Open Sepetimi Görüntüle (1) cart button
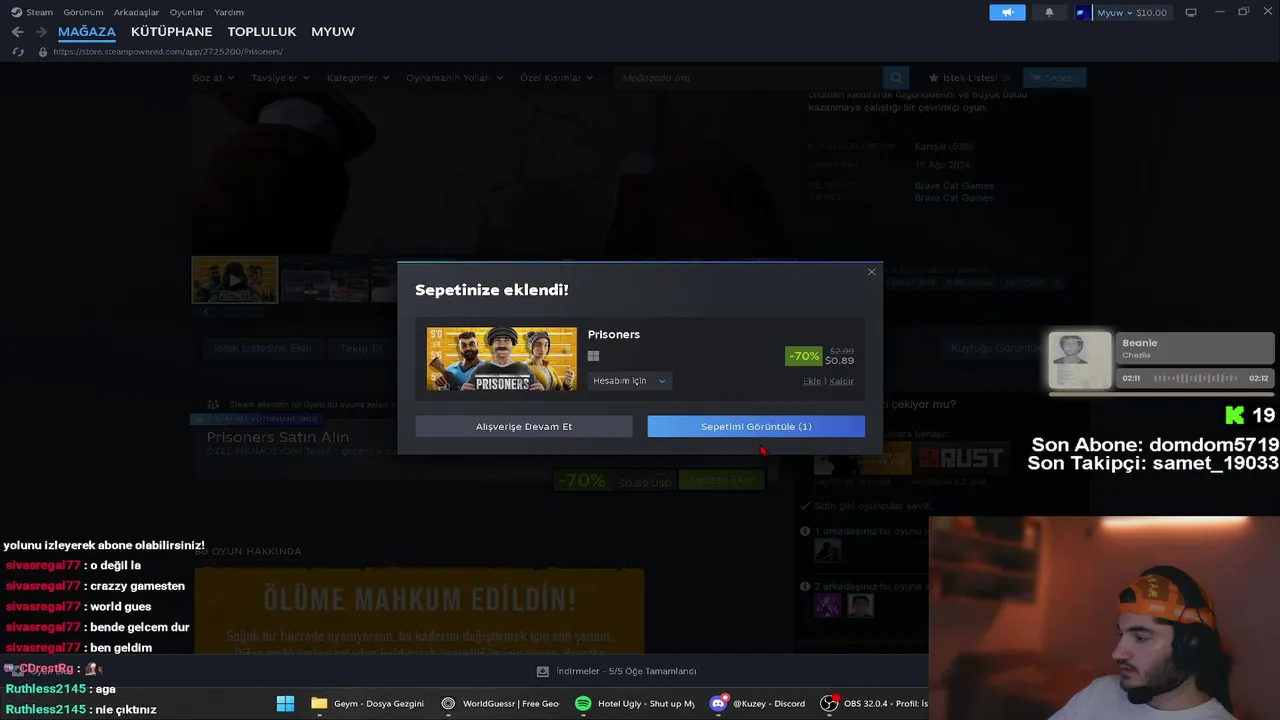1280x720 pixels. pyautogui.click(x=756, y=427)
